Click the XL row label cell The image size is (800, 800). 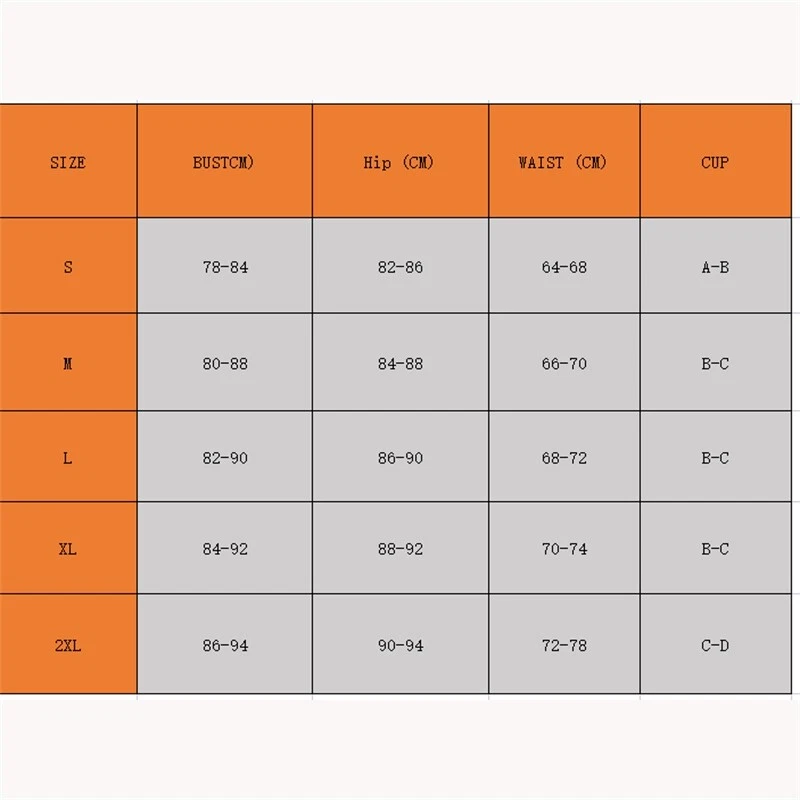[x=68, y=549]
